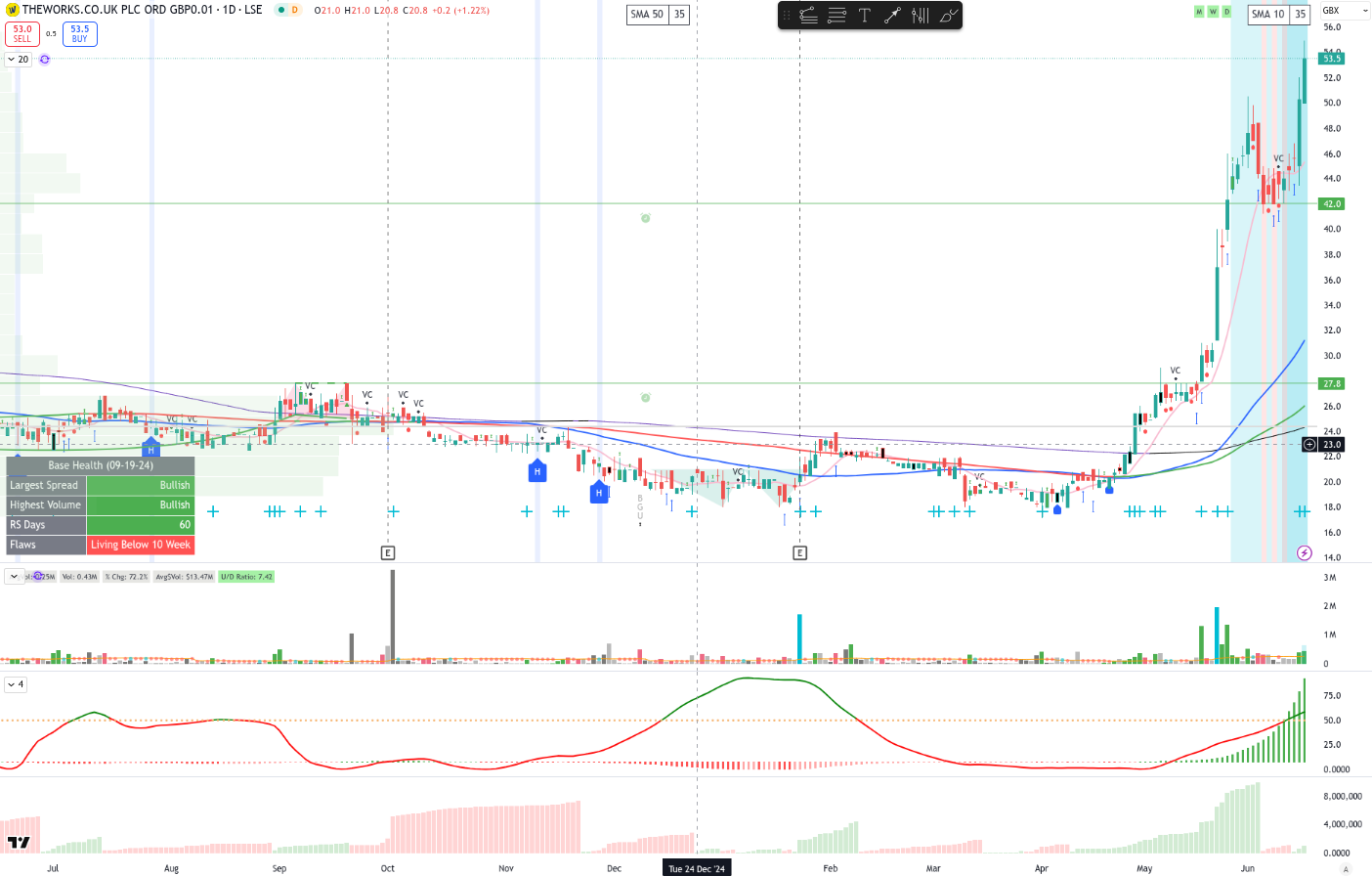The width and height of the screenshot is (1372, 876).
Task: Click the Base Health (09-19-24) table header
Action: [x=101, y=465]
